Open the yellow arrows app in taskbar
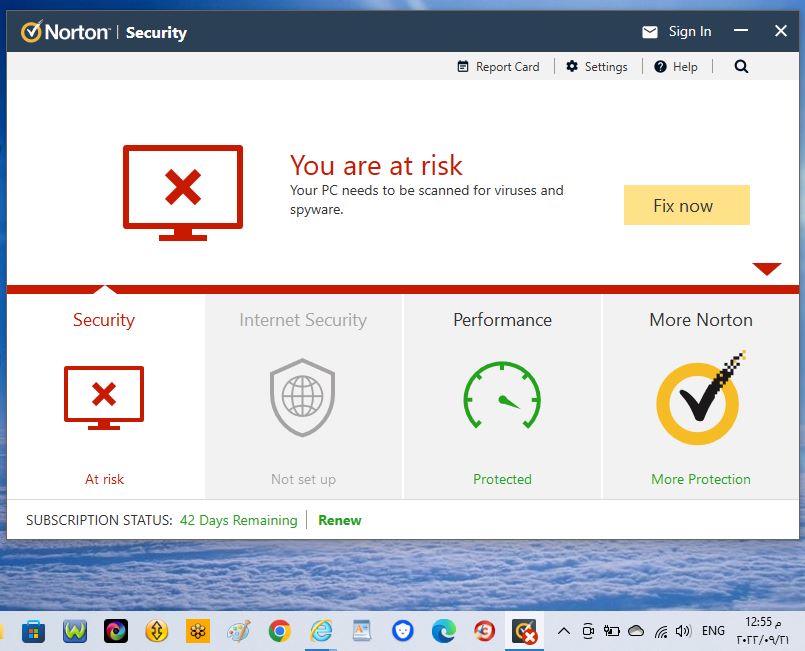This screenshot has height=651, width=805. point(157,631)
